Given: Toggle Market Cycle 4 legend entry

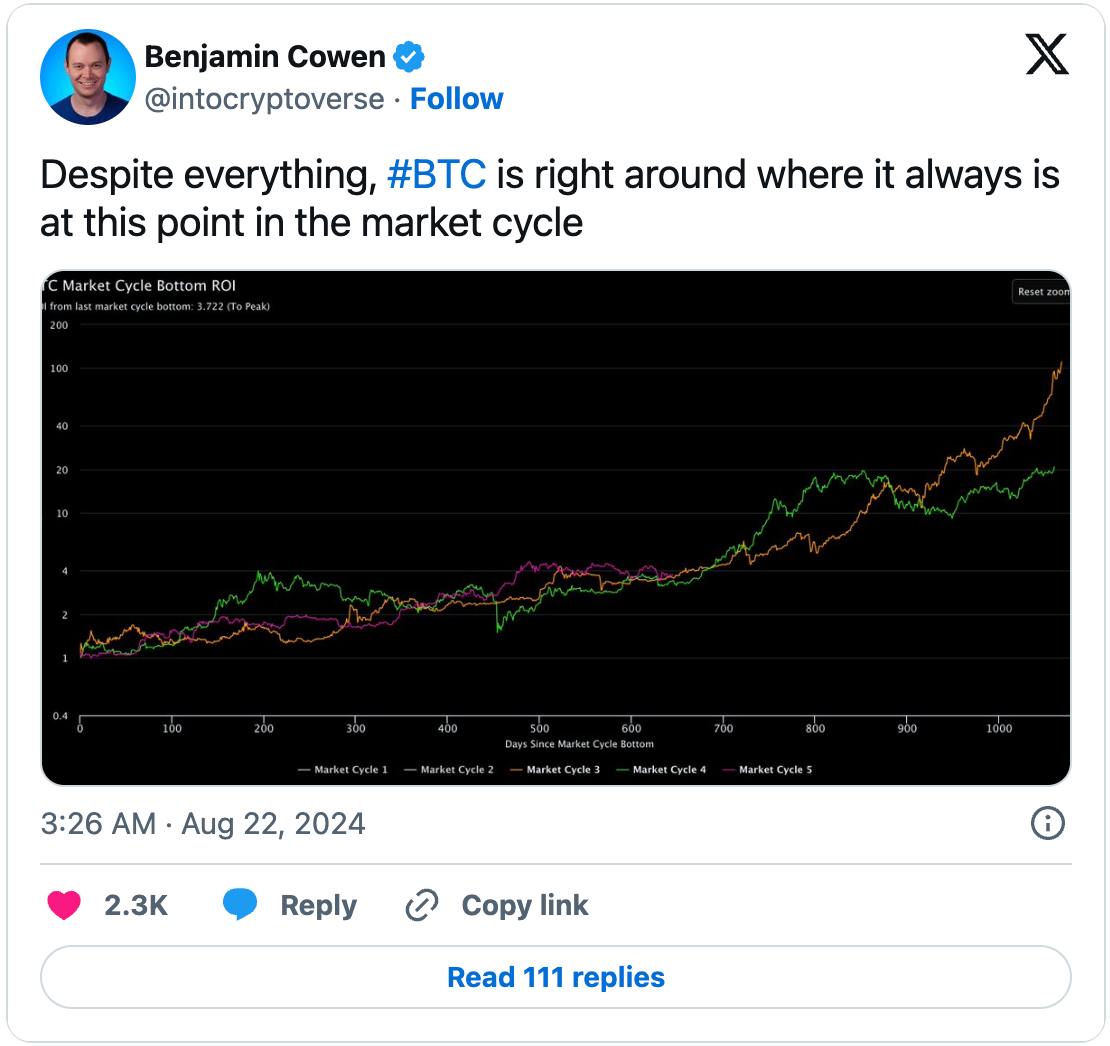Looking at the screenshot, I should [661, 769].
